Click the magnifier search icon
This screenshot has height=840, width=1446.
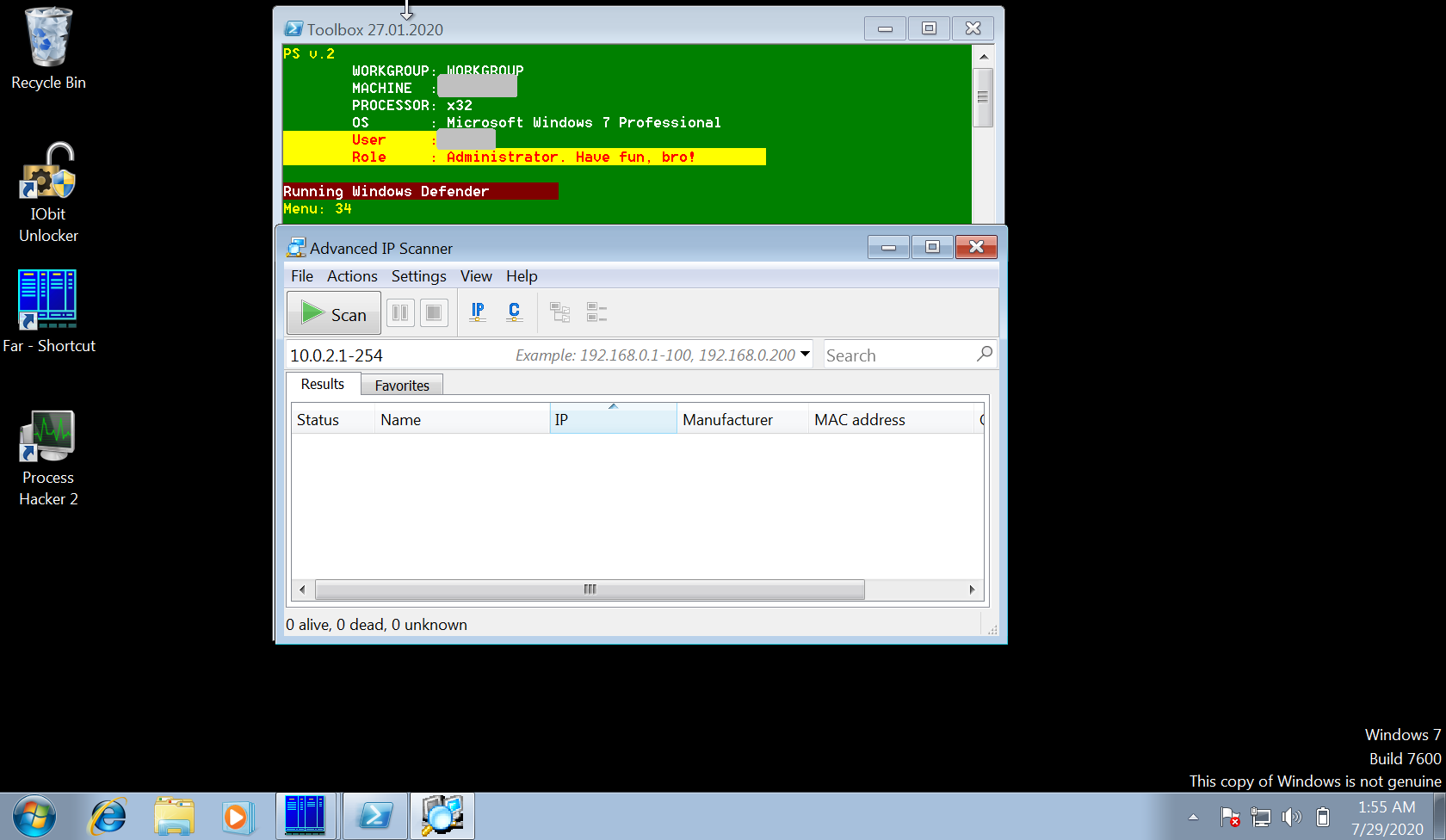(x=985, y=354)
